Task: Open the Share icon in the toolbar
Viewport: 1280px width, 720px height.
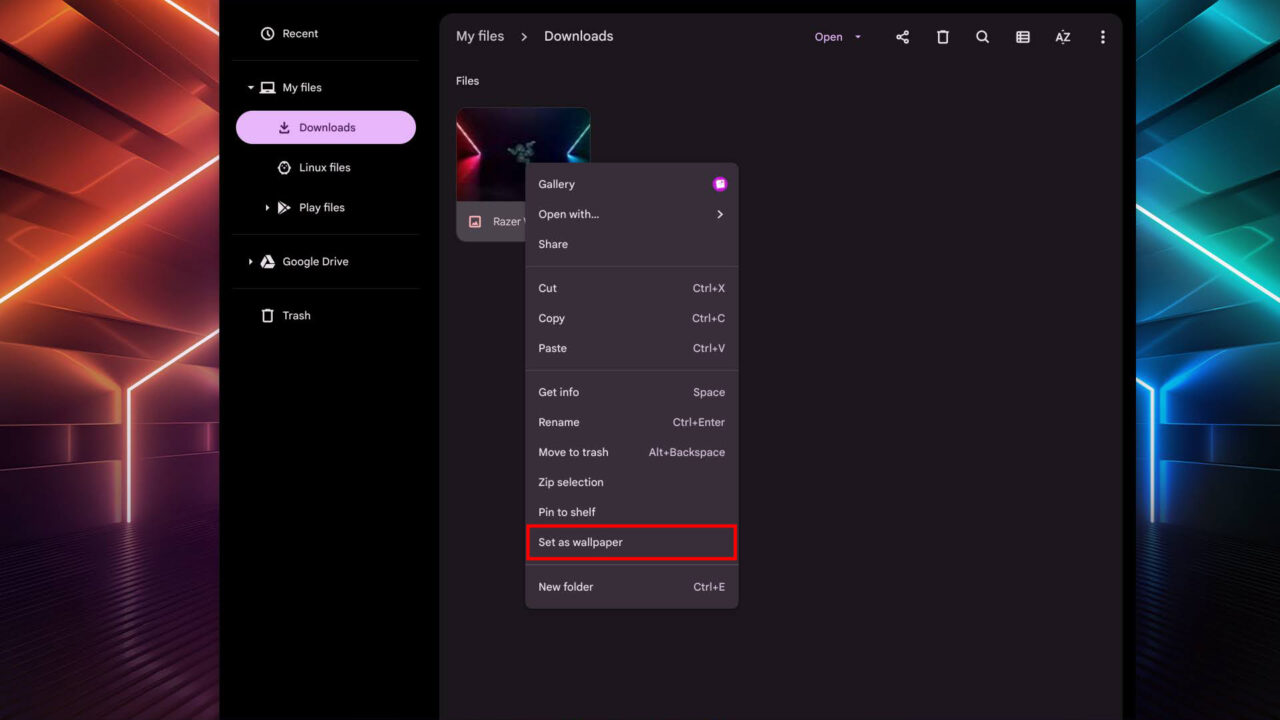Action: coord(902,36)
